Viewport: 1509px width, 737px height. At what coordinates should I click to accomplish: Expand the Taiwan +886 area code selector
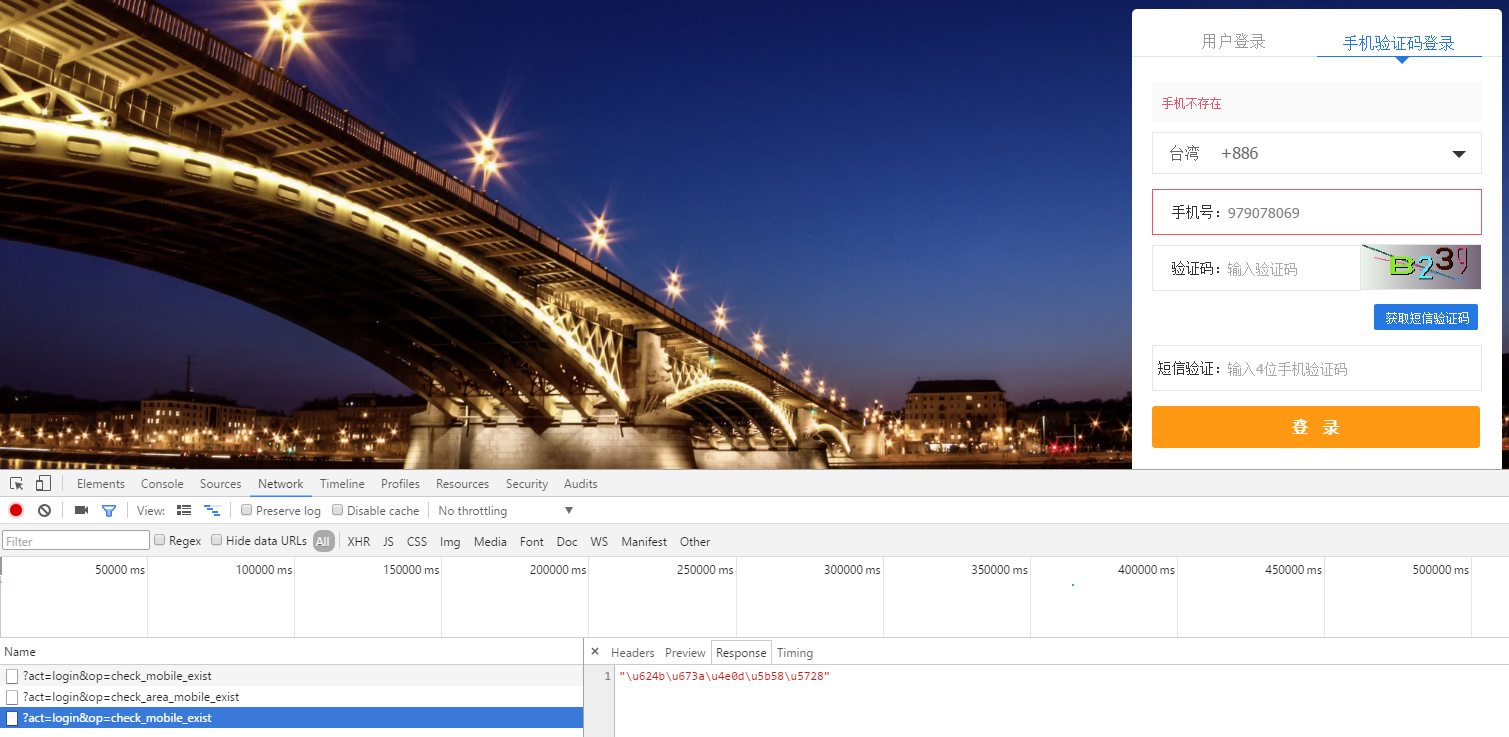(1316, 154)
